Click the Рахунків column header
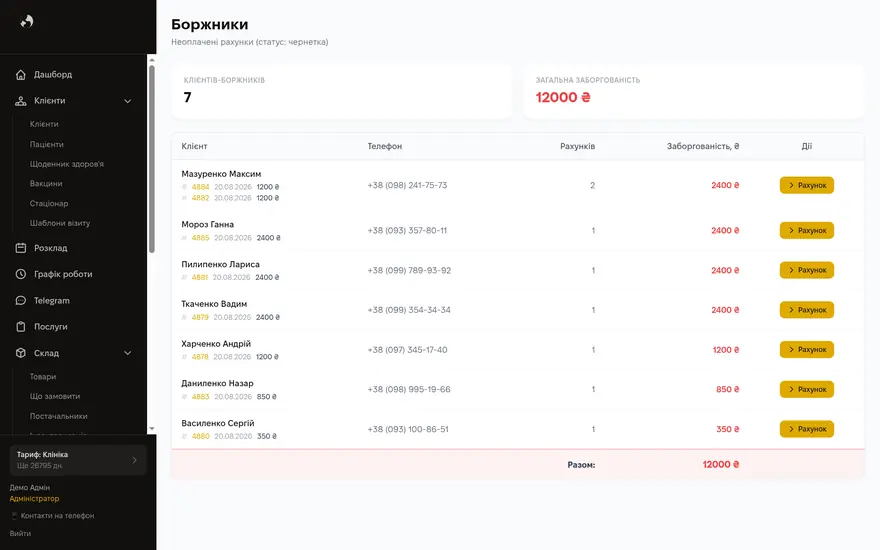This screenshot has height=550, width=880. [578, 146]
